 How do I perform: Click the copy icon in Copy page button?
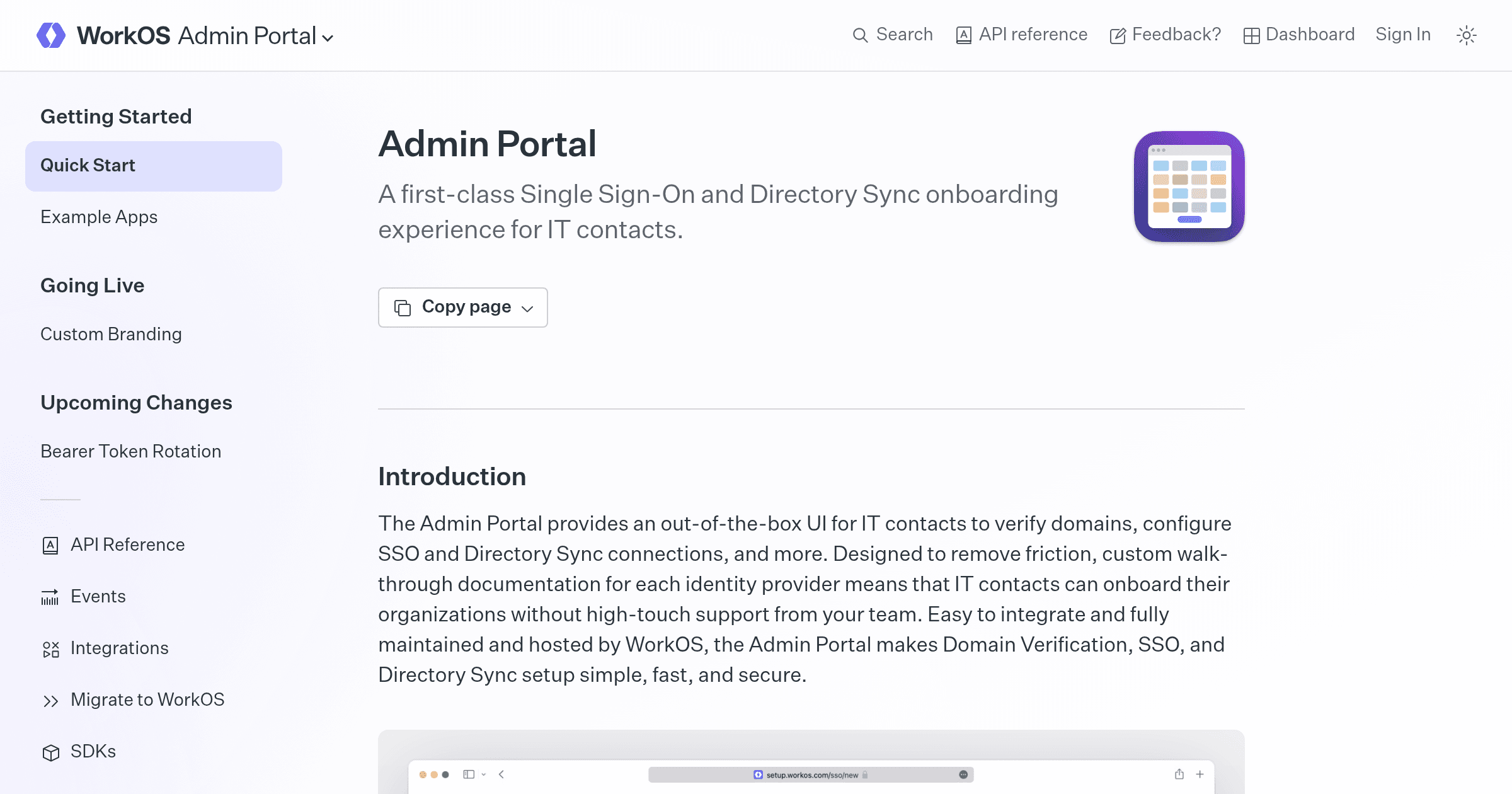tap(403, 308)
